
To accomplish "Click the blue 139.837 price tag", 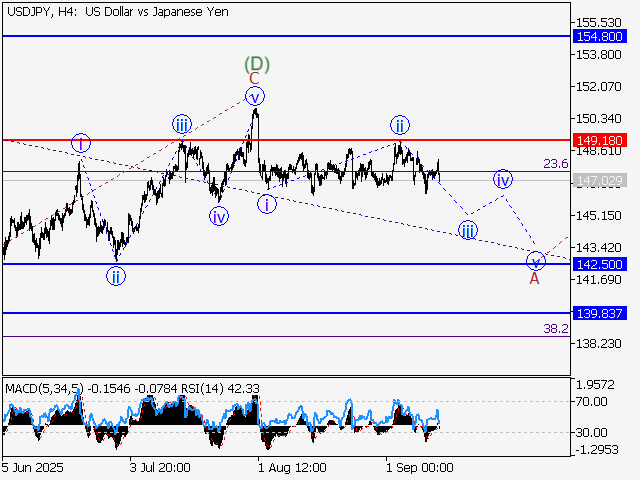I will pos(600,313).
